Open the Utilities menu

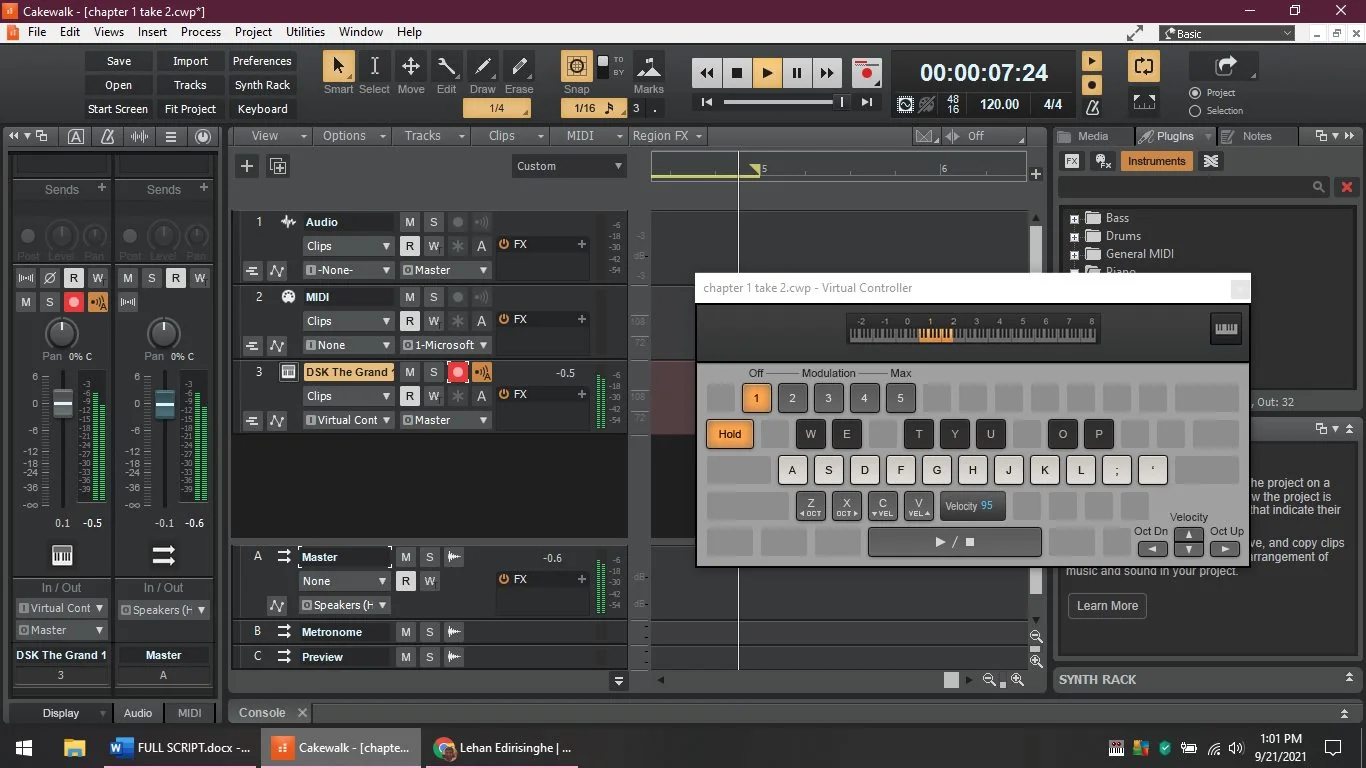point(305,32)
